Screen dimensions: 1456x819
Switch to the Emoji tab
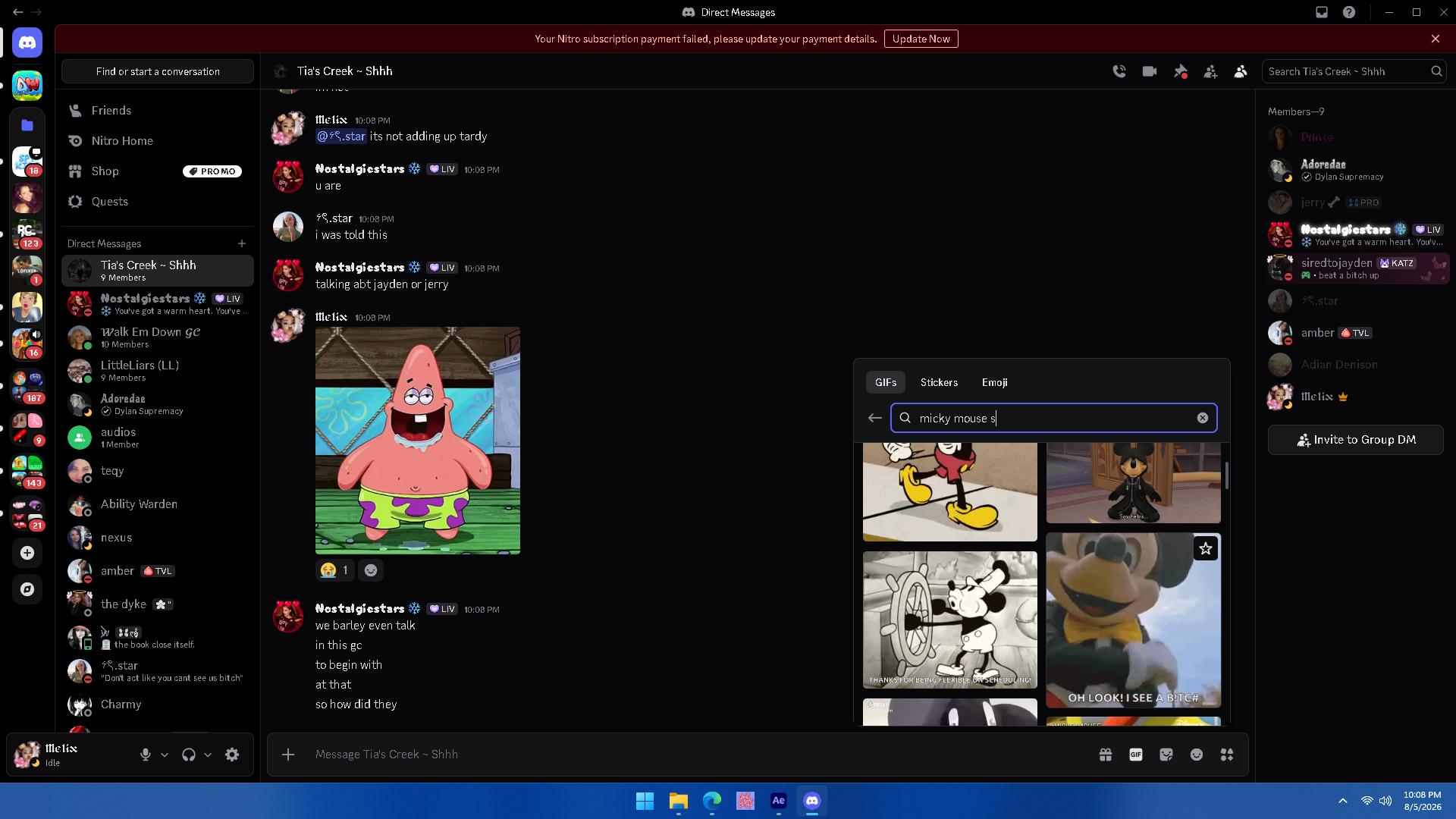995,382
